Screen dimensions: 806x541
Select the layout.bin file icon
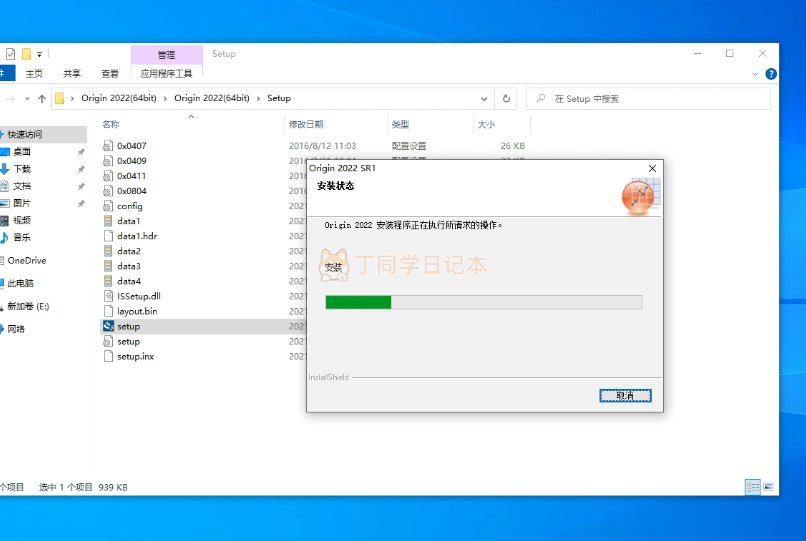pyautogui.click(x=108, y=311)
